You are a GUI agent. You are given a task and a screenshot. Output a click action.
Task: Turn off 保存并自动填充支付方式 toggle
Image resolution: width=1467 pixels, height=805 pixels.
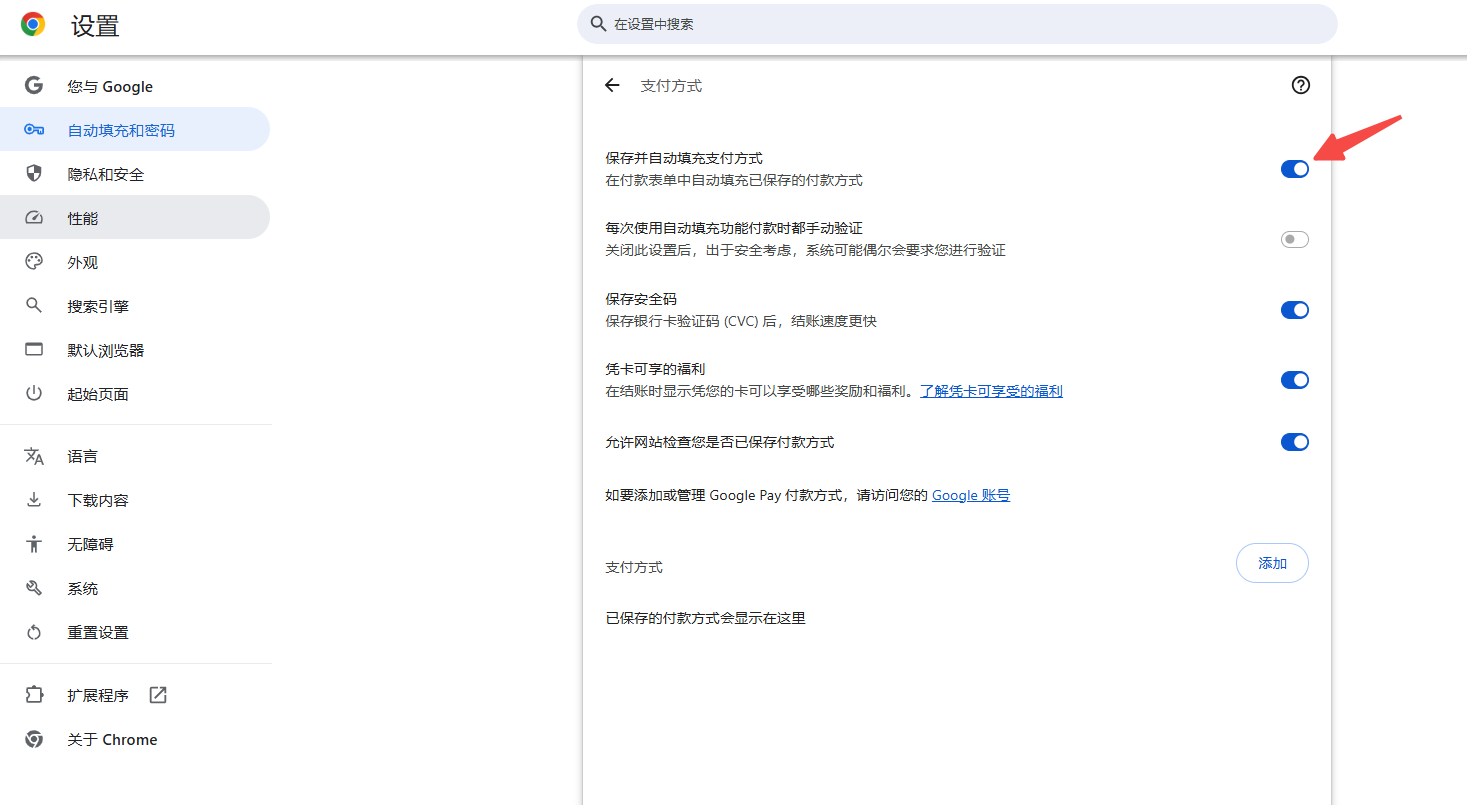(1294, 169)
